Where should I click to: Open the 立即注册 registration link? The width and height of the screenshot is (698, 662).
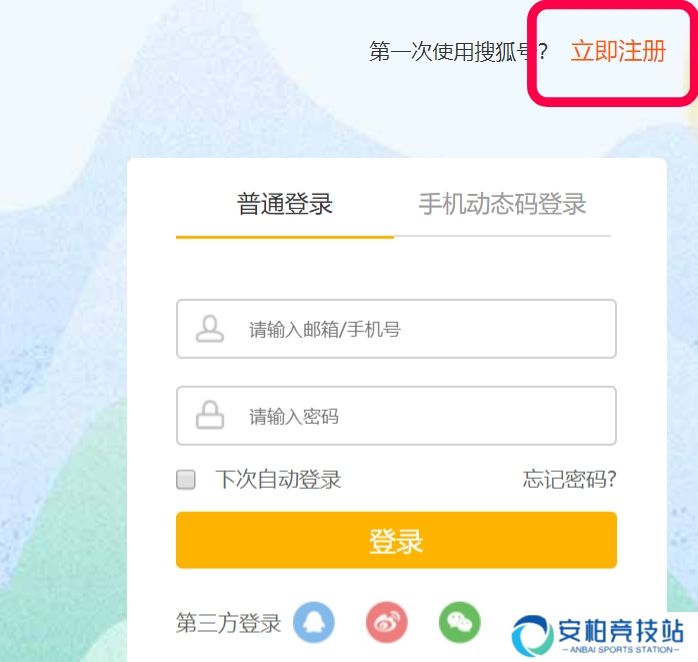(x=618, y=51)
